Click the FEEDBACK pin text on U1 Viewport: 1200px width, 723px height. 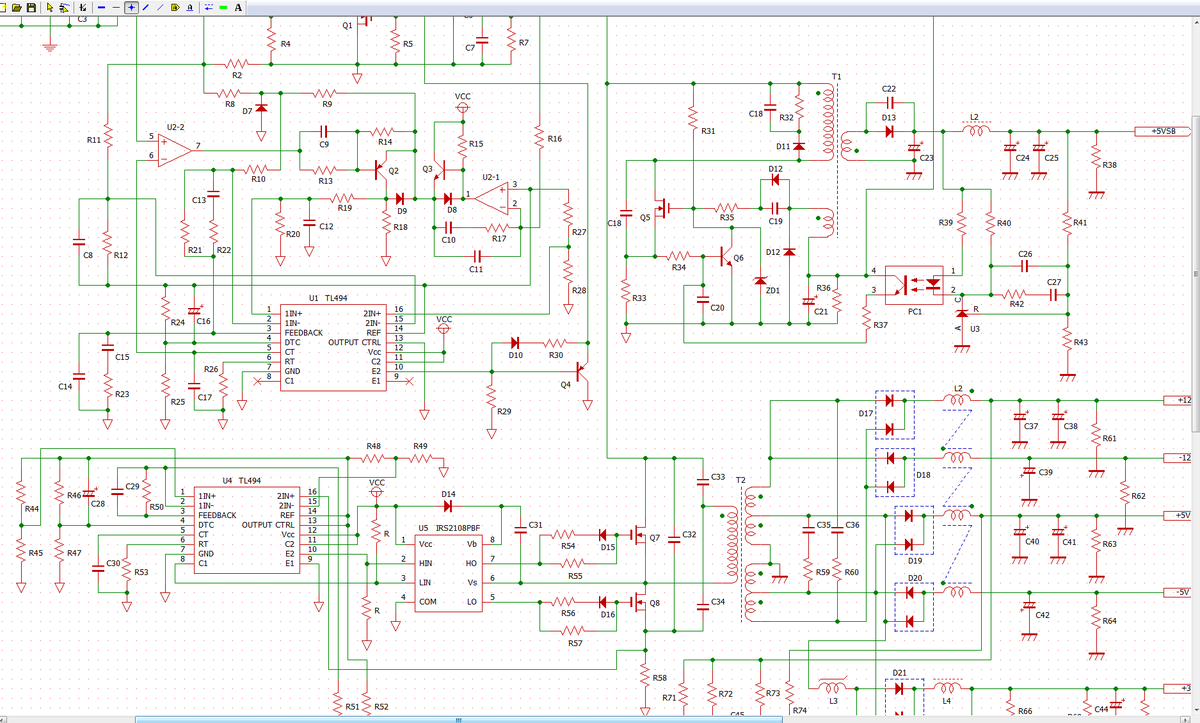click(304, 332)
